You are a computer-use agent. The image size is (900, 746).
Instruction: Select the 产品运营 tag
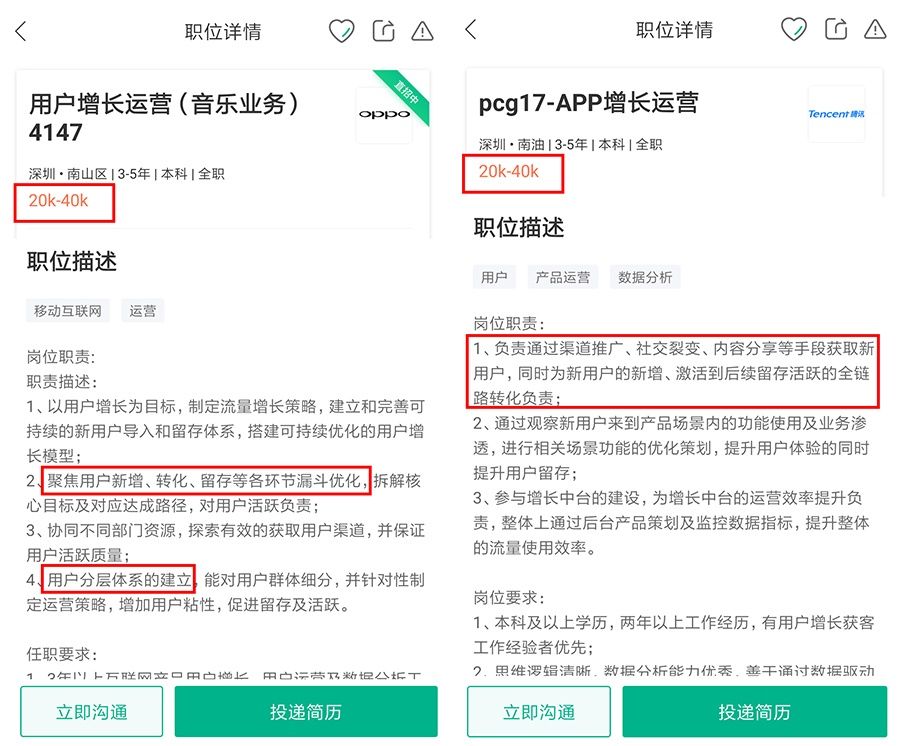point(562,277)
